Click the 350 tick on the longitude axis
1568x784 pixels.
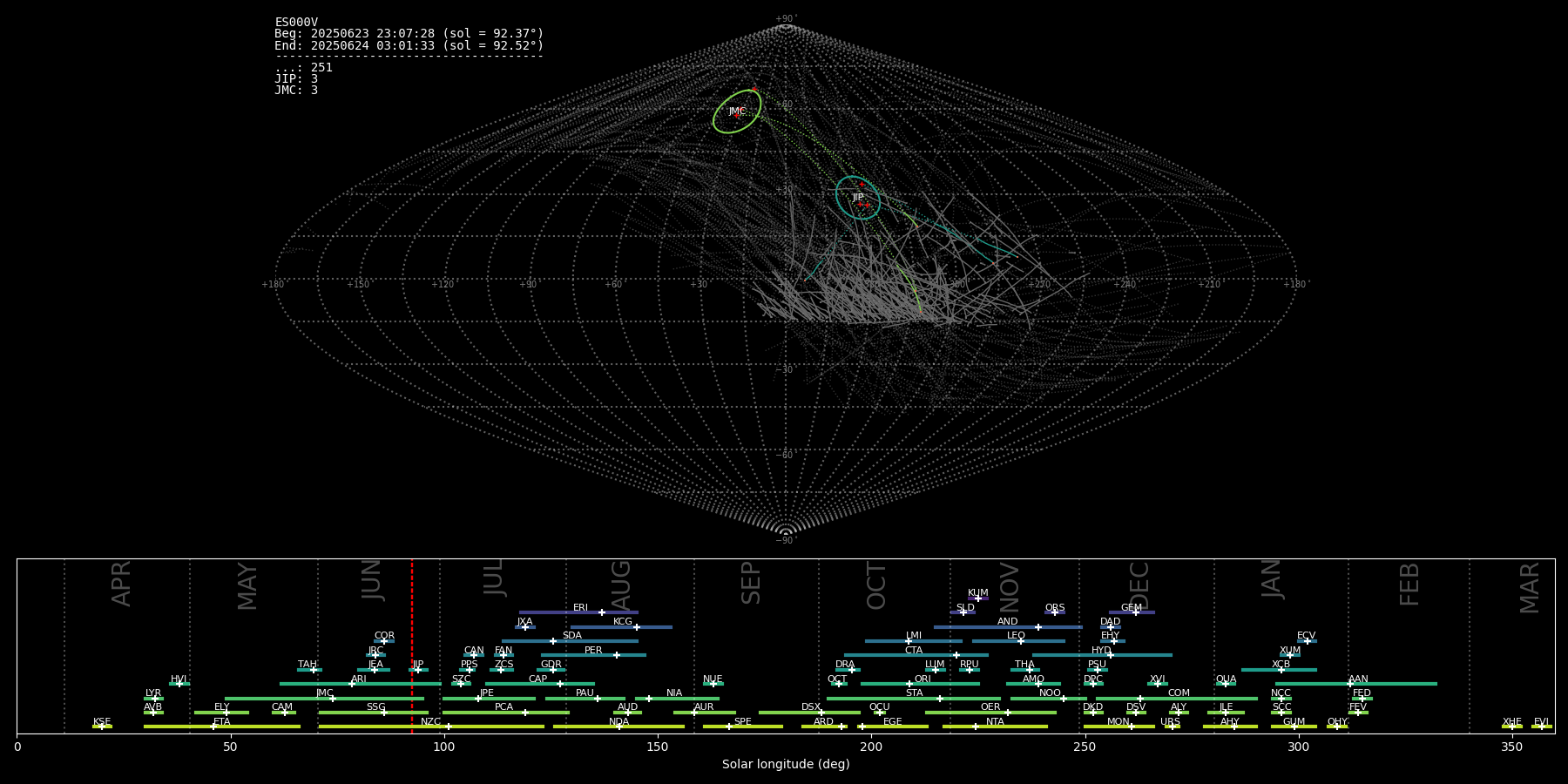pos(1511,747)
